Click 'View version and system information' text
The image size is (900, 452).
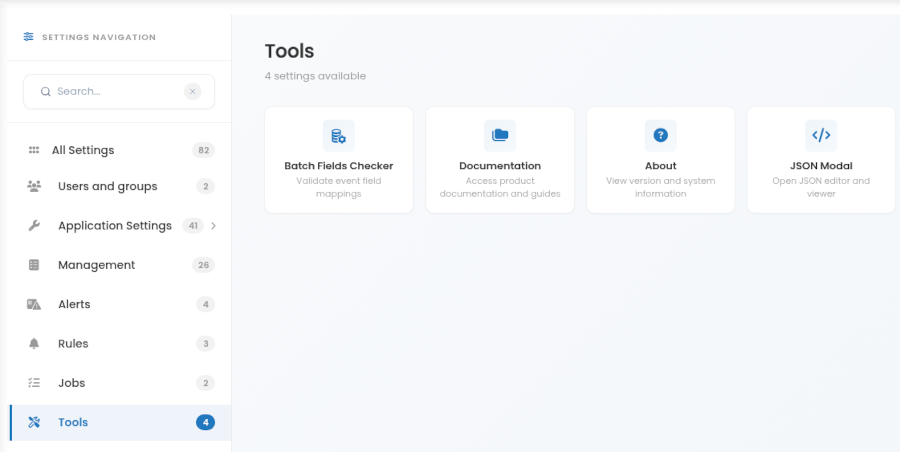[x=661, y=187]
